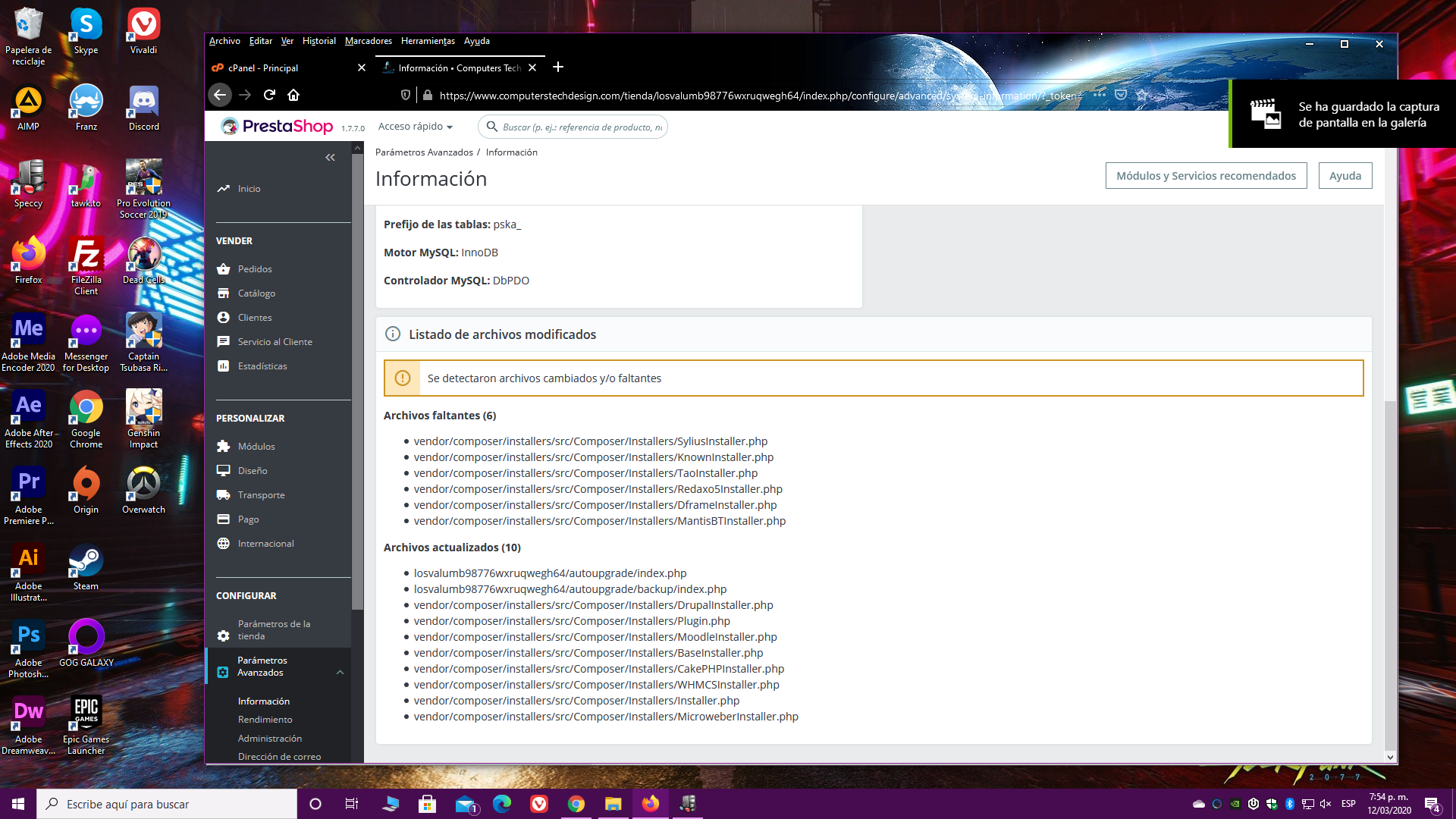Screen dimensions: 1456x819
Task: Open Internacional settings
Action: pyautogui.click(x=265, y=544)
